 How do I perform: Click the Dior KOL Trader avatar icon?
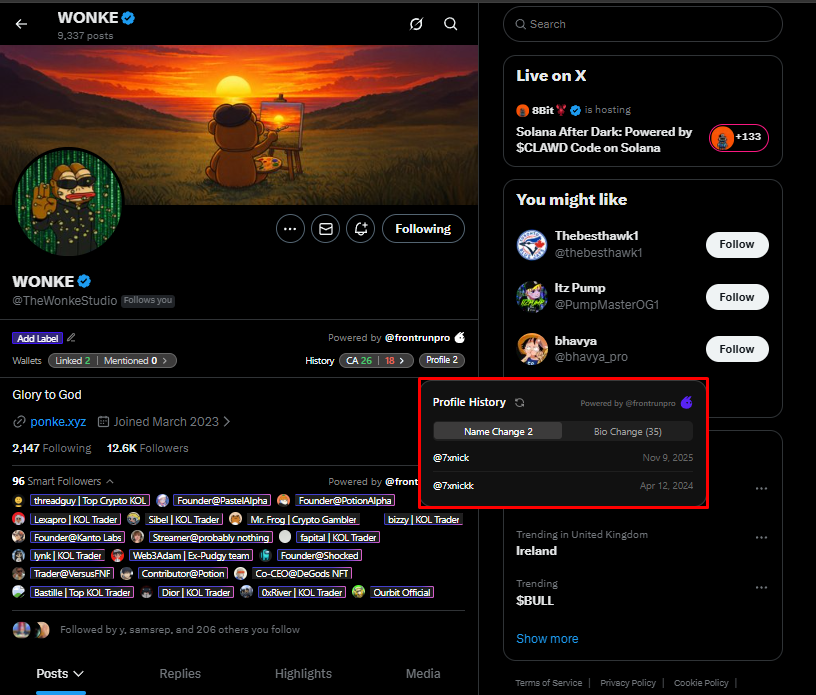(x=147, y=592)
